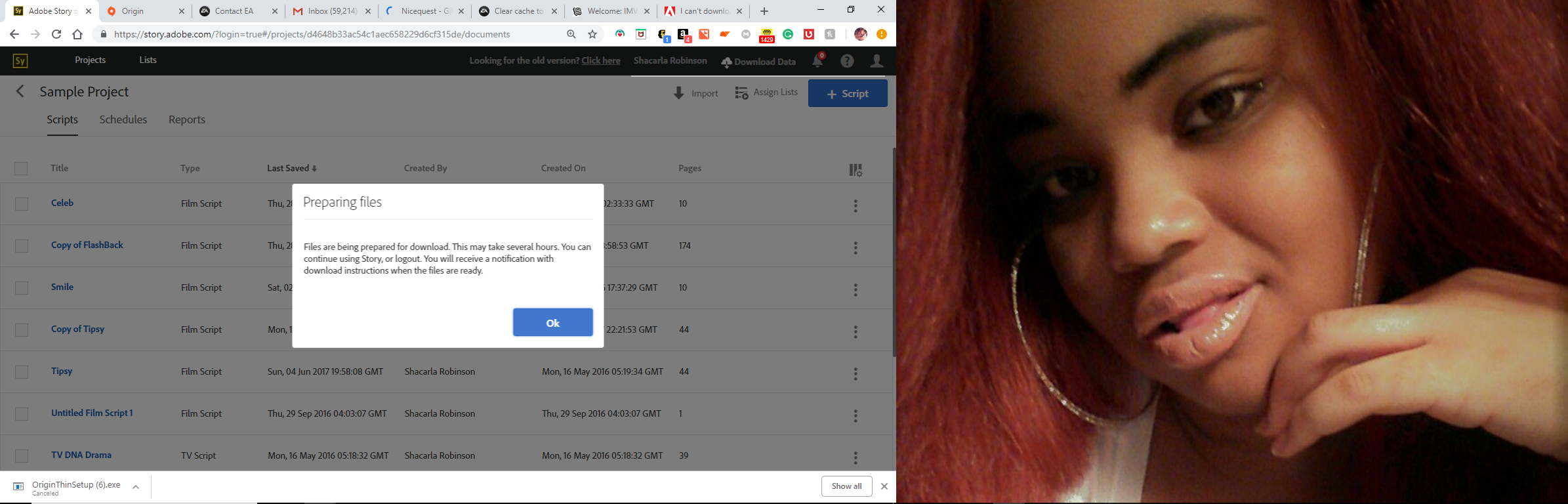This screenshot has width=1568, height=504.
Task: Select the checkbox beside Tipsy
Action: [22, 372]
